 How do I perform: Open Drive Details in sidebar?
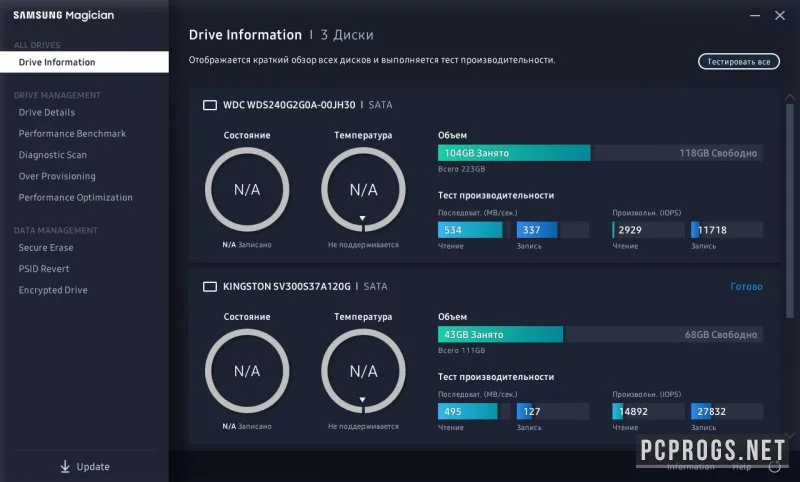pyautogui.click(x=47, y=112)
